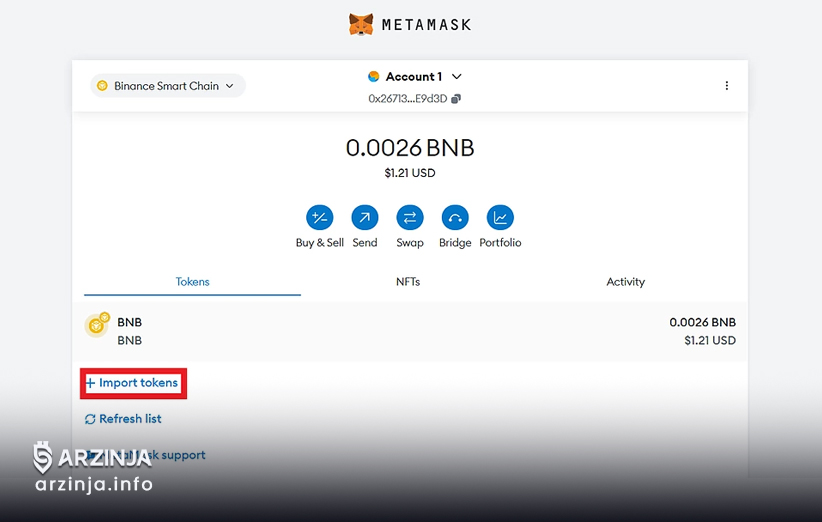
Task: Click the Swap icon
Action: [x=410, y=218]
